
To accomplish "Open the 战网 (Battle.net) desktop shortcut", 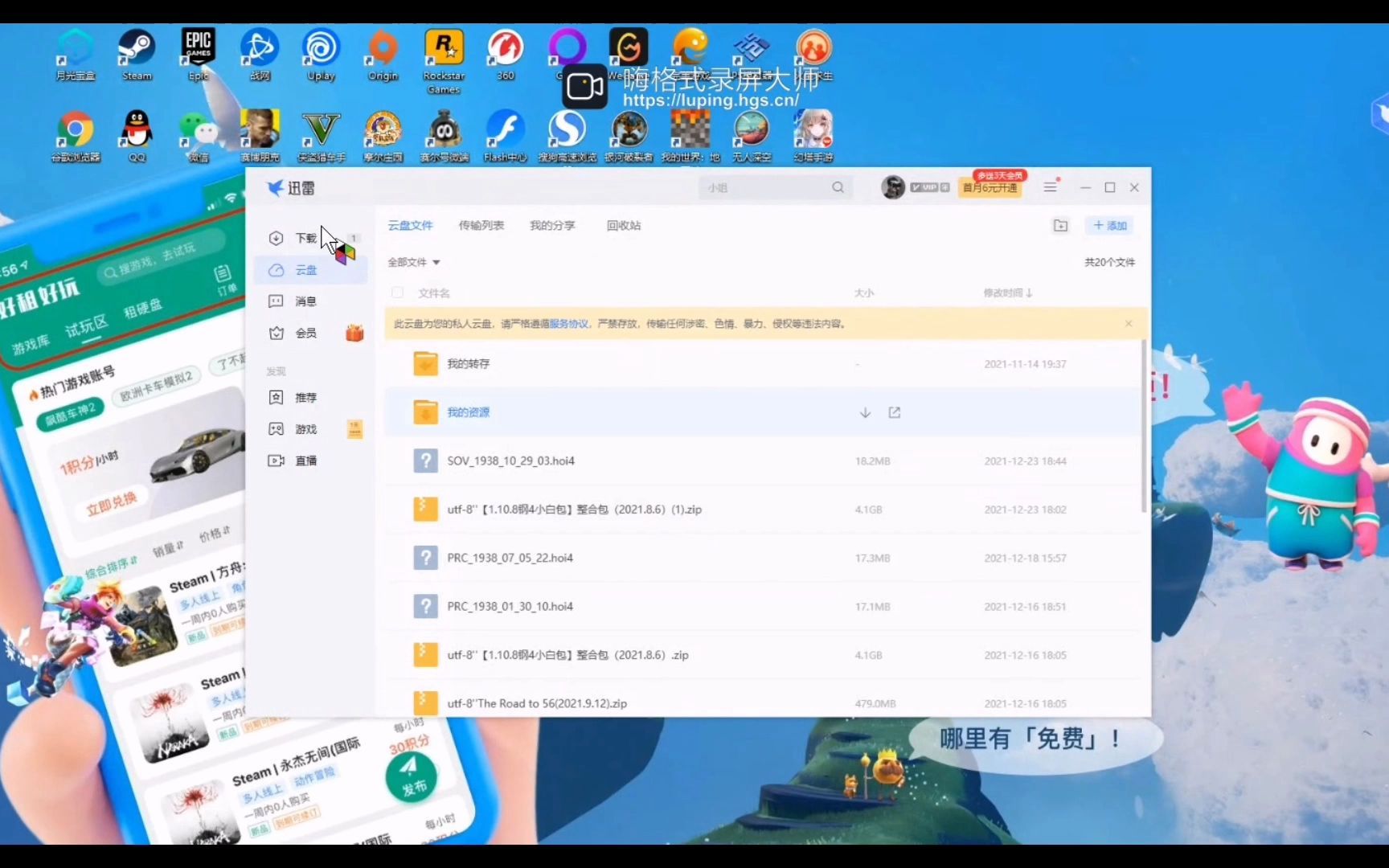I will coord(259,55).
